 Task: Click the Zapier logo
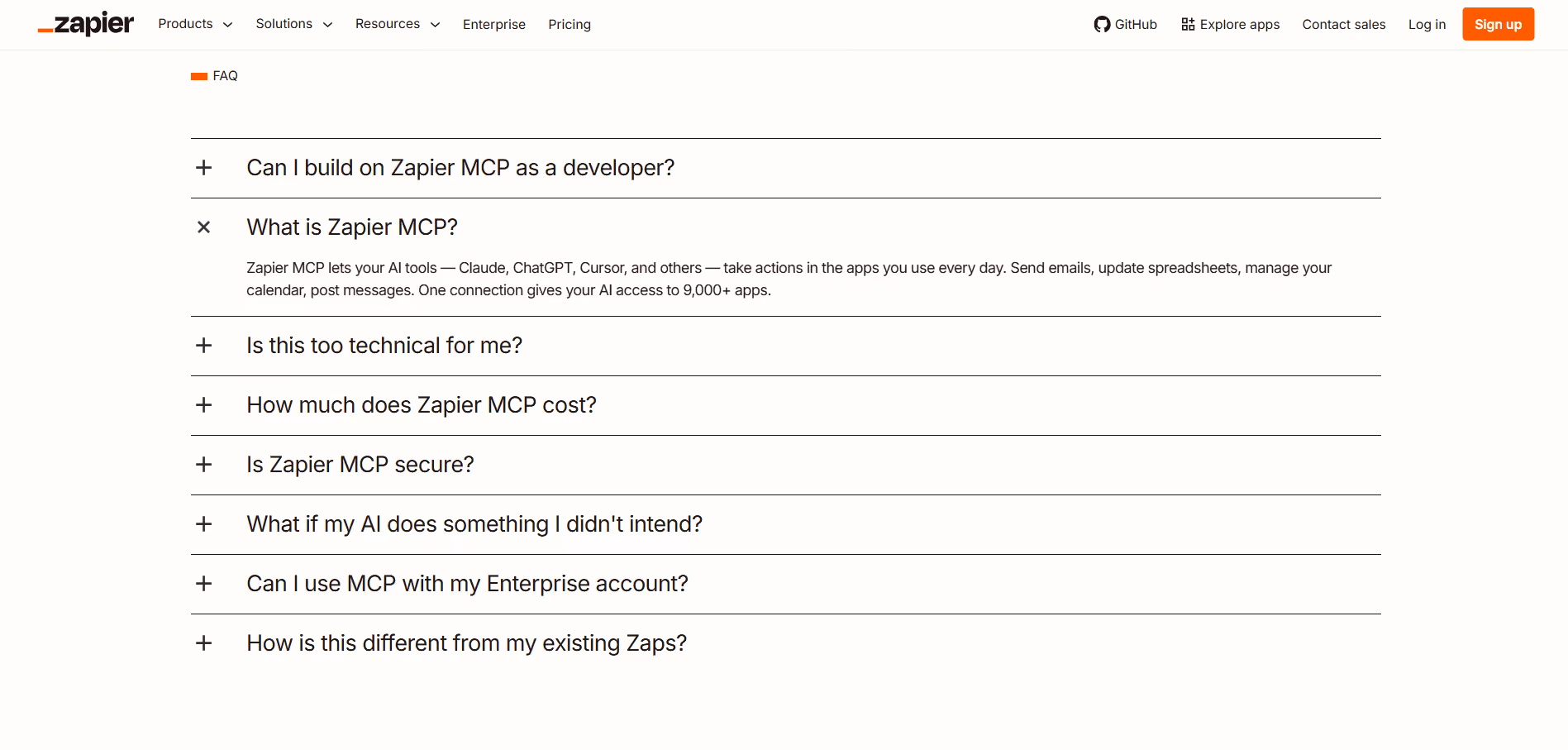click(x=86, y=24)
